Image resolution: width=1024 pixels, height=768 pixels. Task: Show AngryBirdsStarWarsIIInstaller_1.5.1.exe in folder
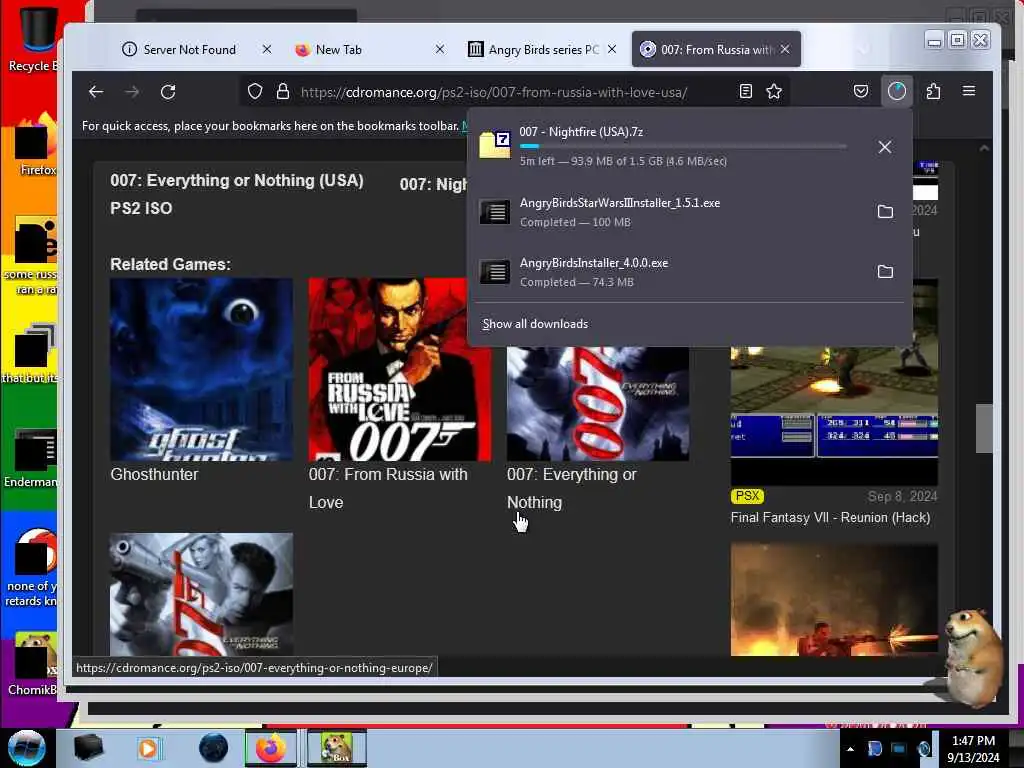click(885, 212)
